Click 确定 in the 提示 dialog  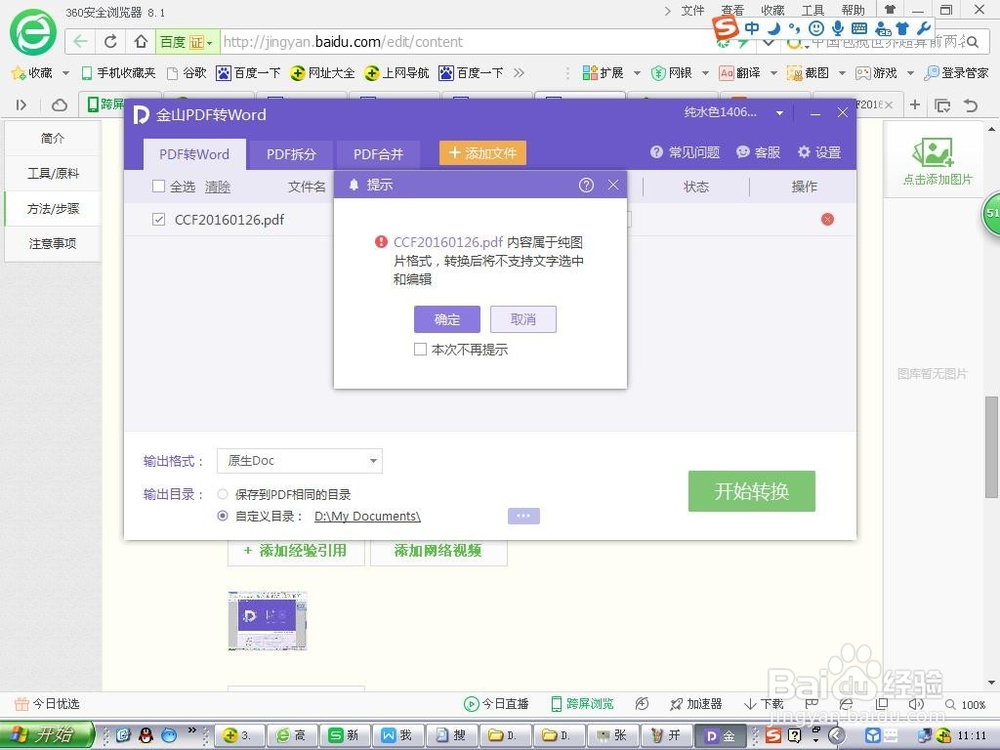(x=446, y=319)
